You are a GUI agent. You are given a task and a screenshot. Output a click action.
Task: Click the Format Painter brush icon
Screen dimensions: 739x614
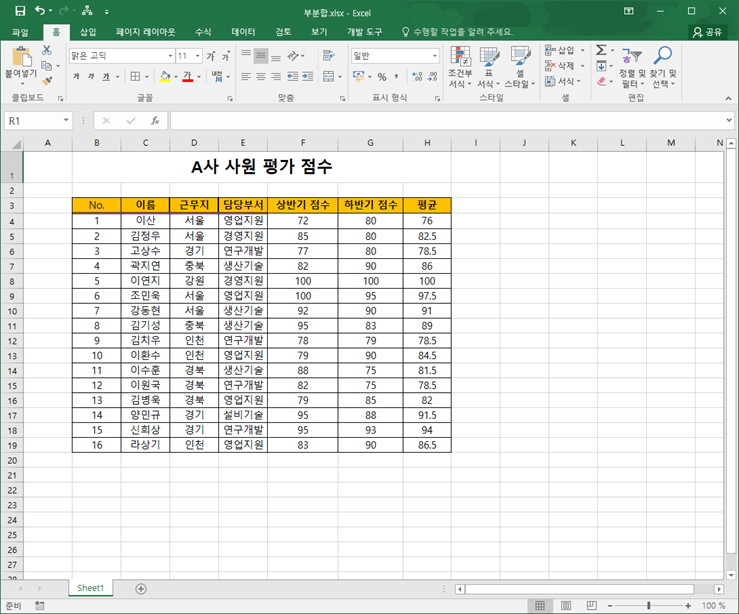[x=47, y=81]
